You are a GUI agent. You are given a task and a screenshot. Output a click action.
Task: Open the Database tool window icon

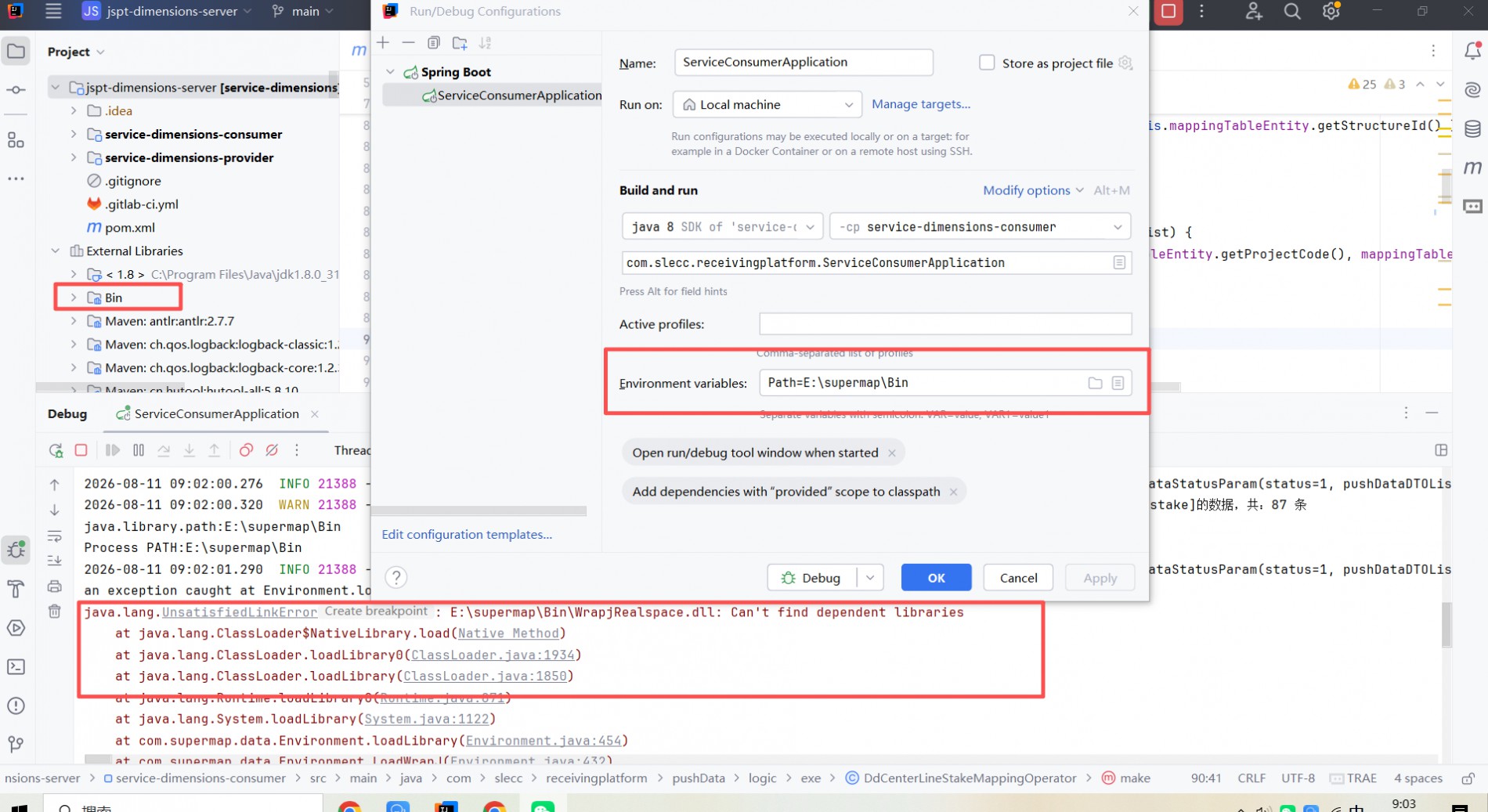[1472, 129]
